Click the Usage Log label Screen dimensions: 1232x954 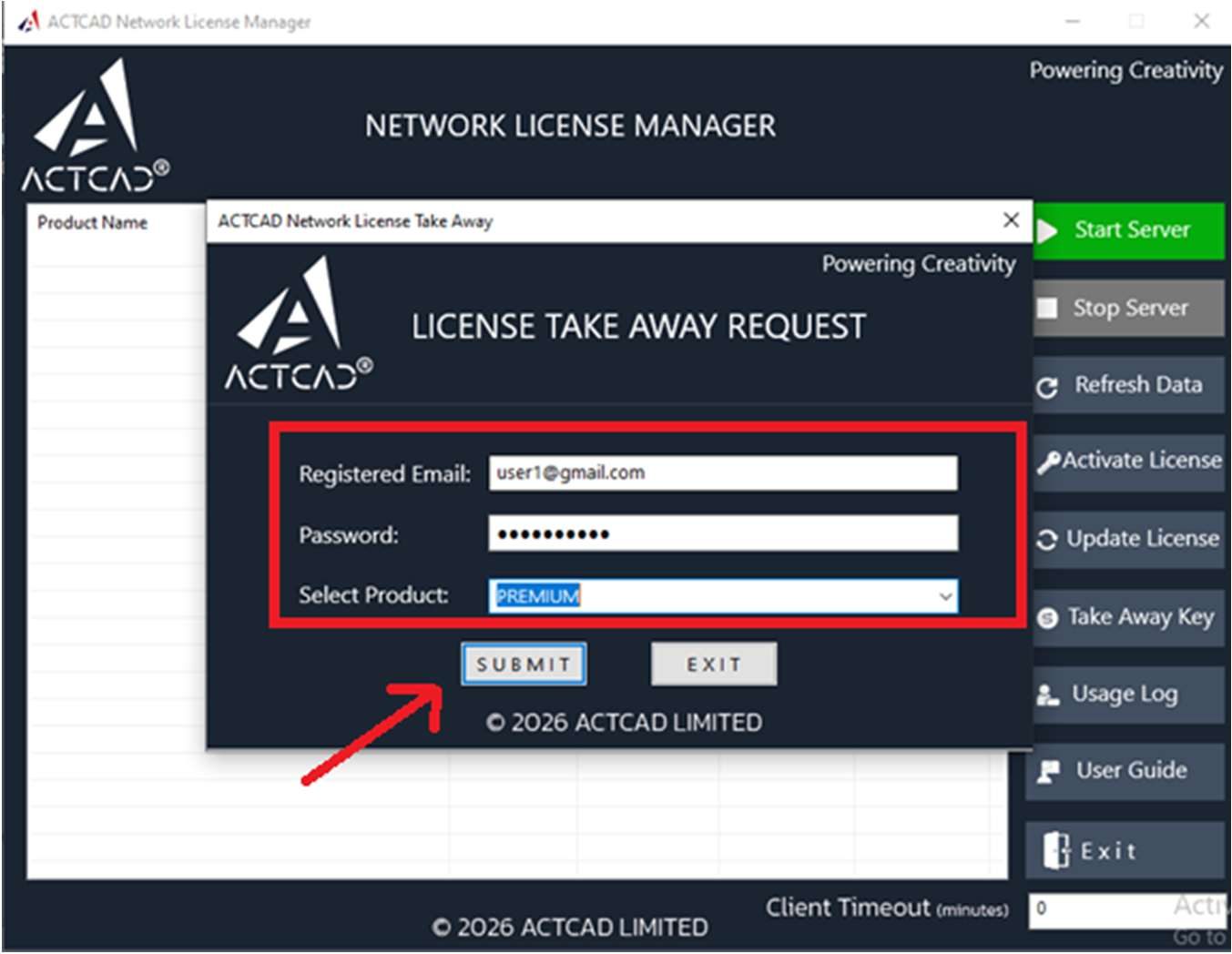click(1125, 694)
